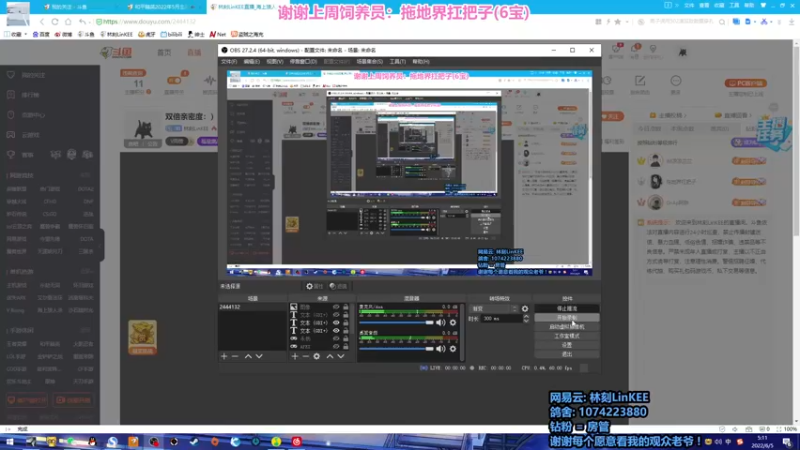Toggle visibility of the second text (GDI+) source
Screen dimensions: 800x450
click(x=336, y=322)
